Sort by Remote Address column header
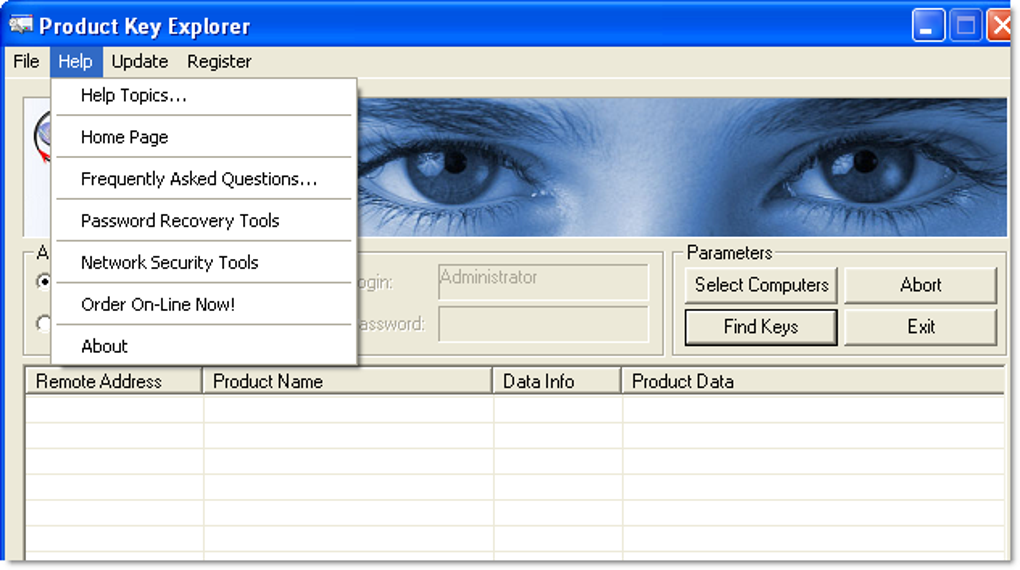Viewport: 1020px width, 570px height. [x=114, y=381]
